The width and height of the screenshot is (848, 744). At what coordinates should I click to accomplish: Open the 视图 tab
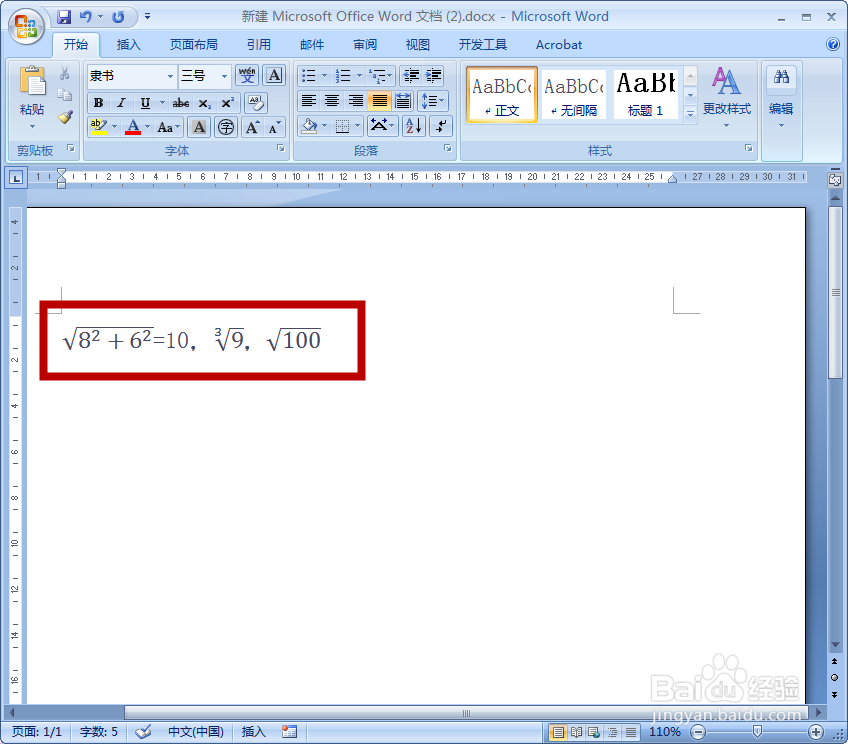(418, 45)
